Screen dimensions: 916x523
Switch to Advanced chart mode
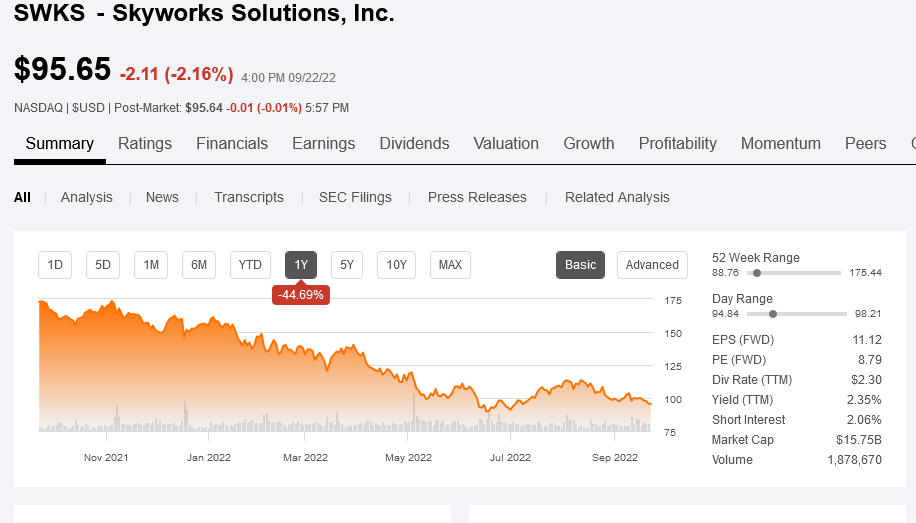(652, 265)
